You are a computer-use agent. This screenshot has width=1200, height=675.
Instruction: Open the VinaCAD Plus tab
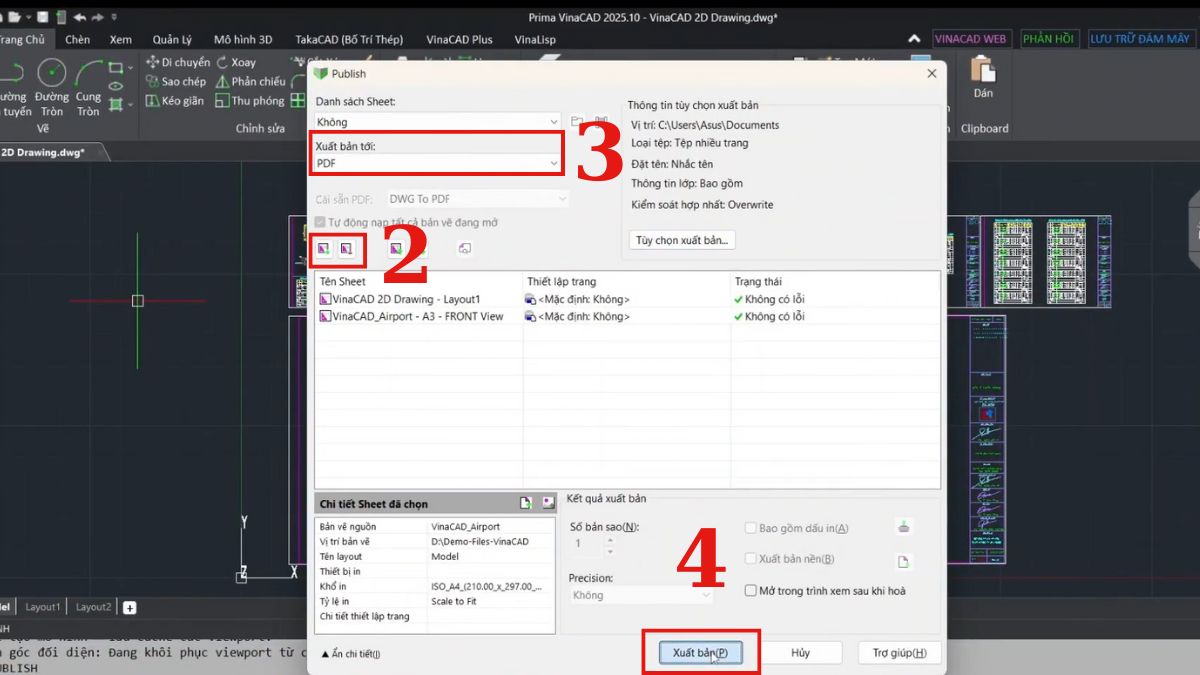[459, 40]
